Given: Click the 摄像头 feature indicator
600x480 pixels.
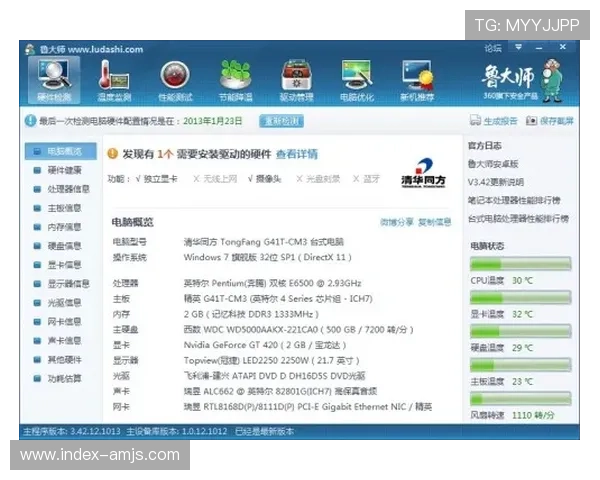Looking at the screenshot, I should click(x=264, y=179).
